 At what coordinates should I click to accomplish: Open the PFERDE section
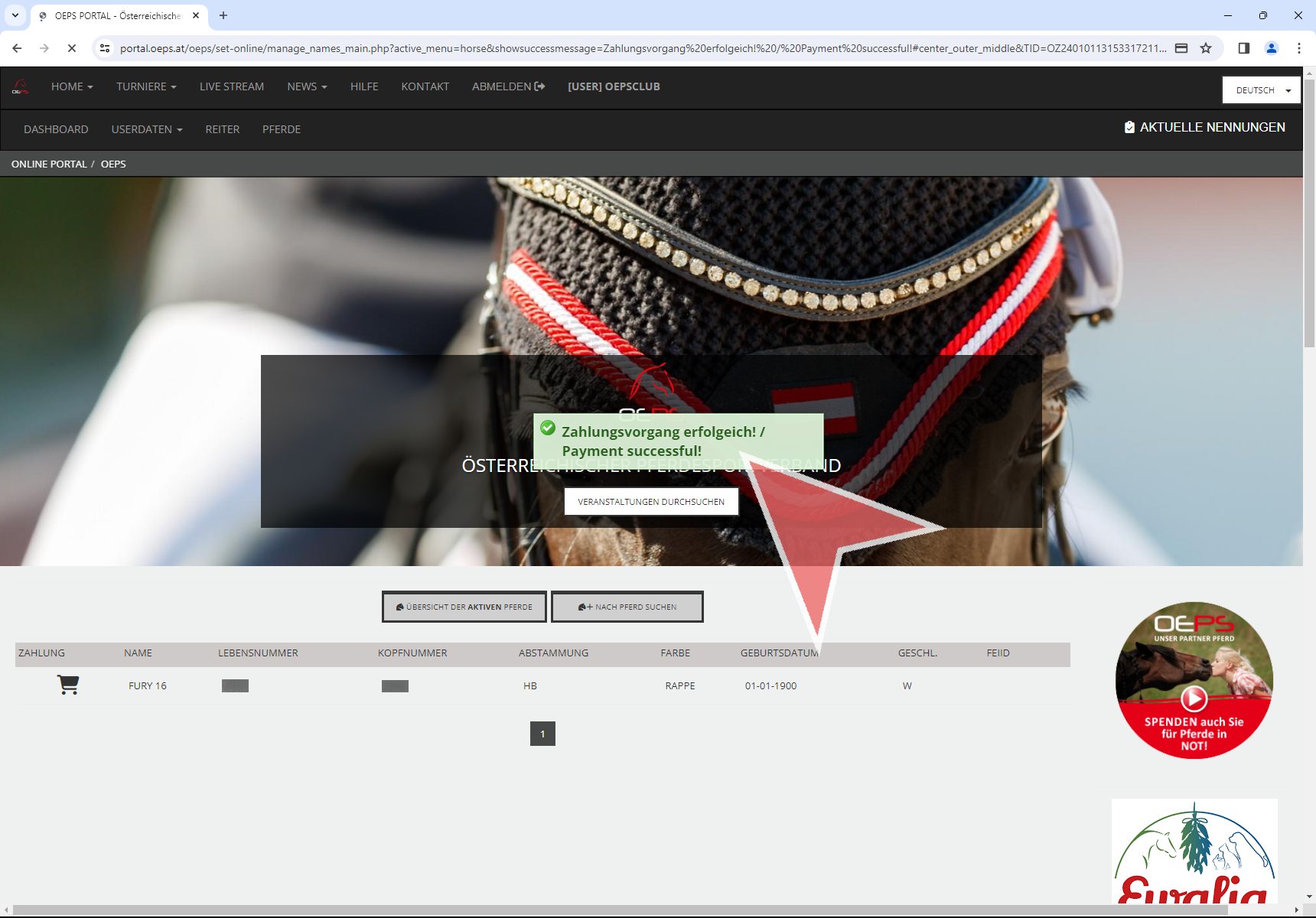(282, 129)
